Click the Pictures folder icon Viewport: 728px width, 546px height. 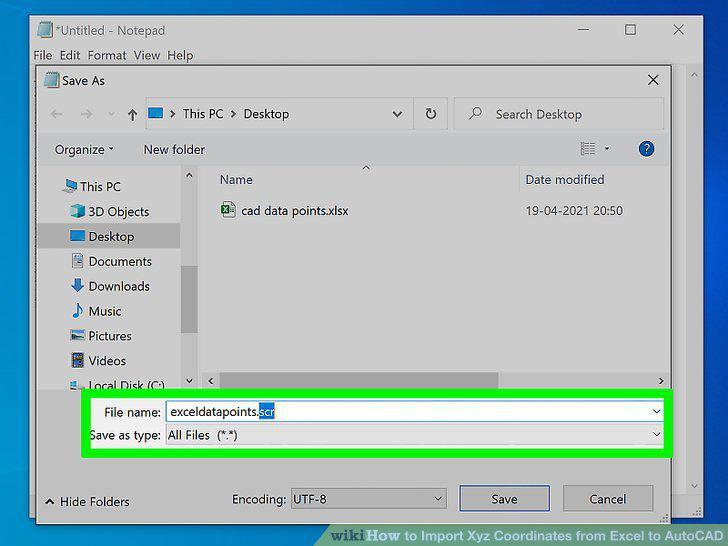point(77,335)
